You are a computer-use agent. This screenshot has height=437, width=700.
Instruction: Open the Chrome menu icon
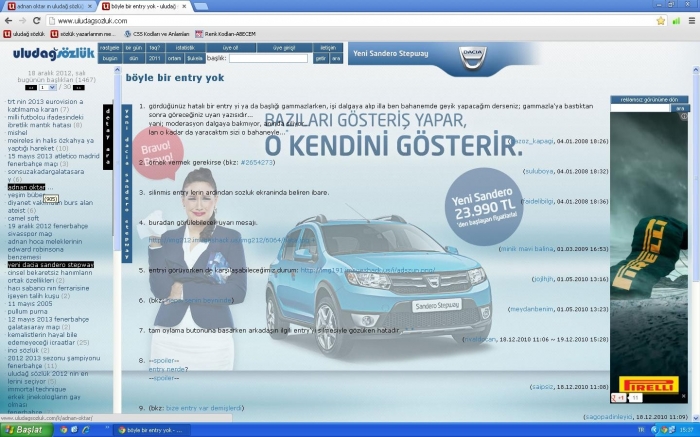point(692,21)
